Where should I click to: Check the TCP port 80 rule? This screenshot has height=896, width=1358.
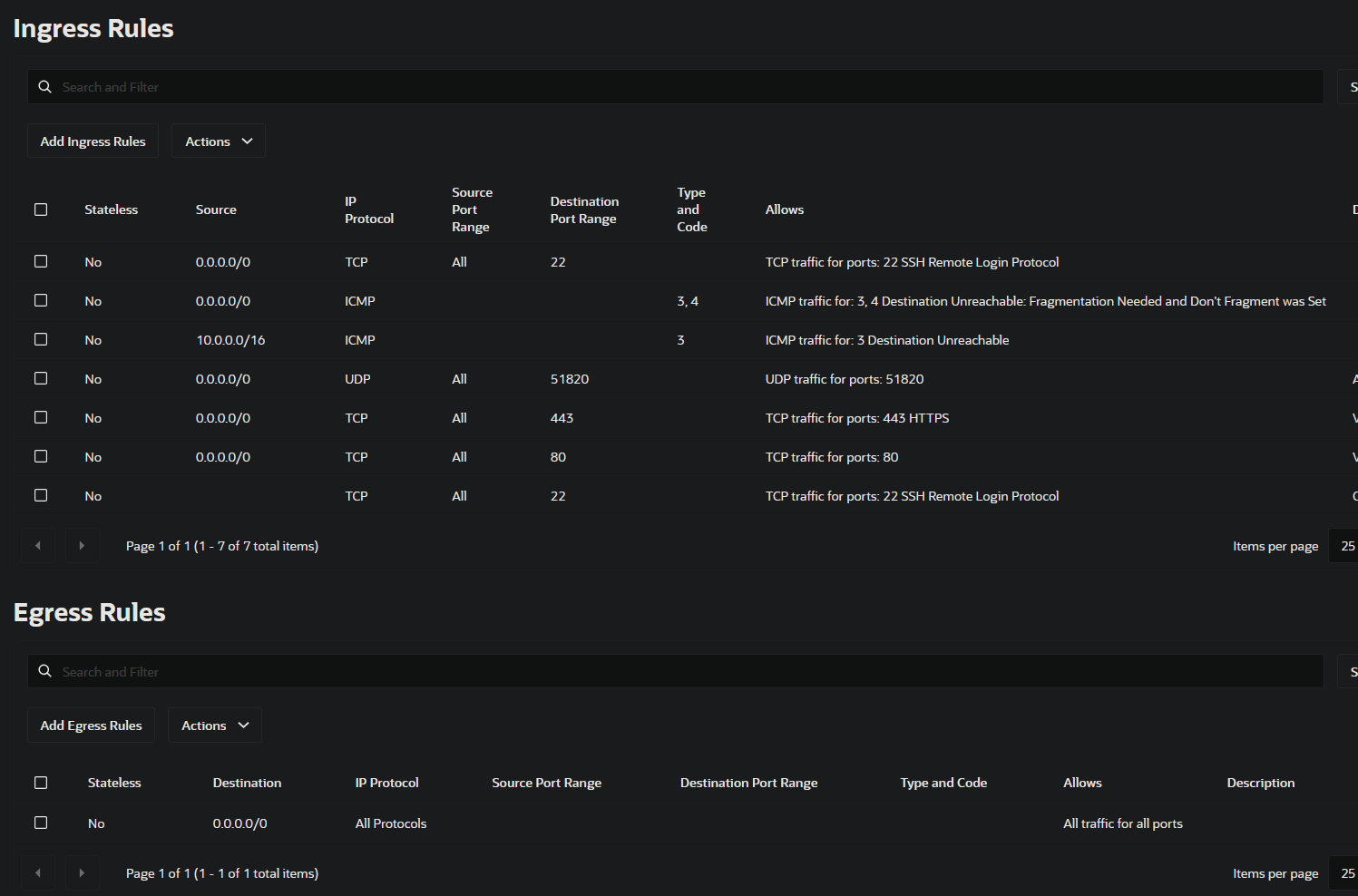[41, 456]
